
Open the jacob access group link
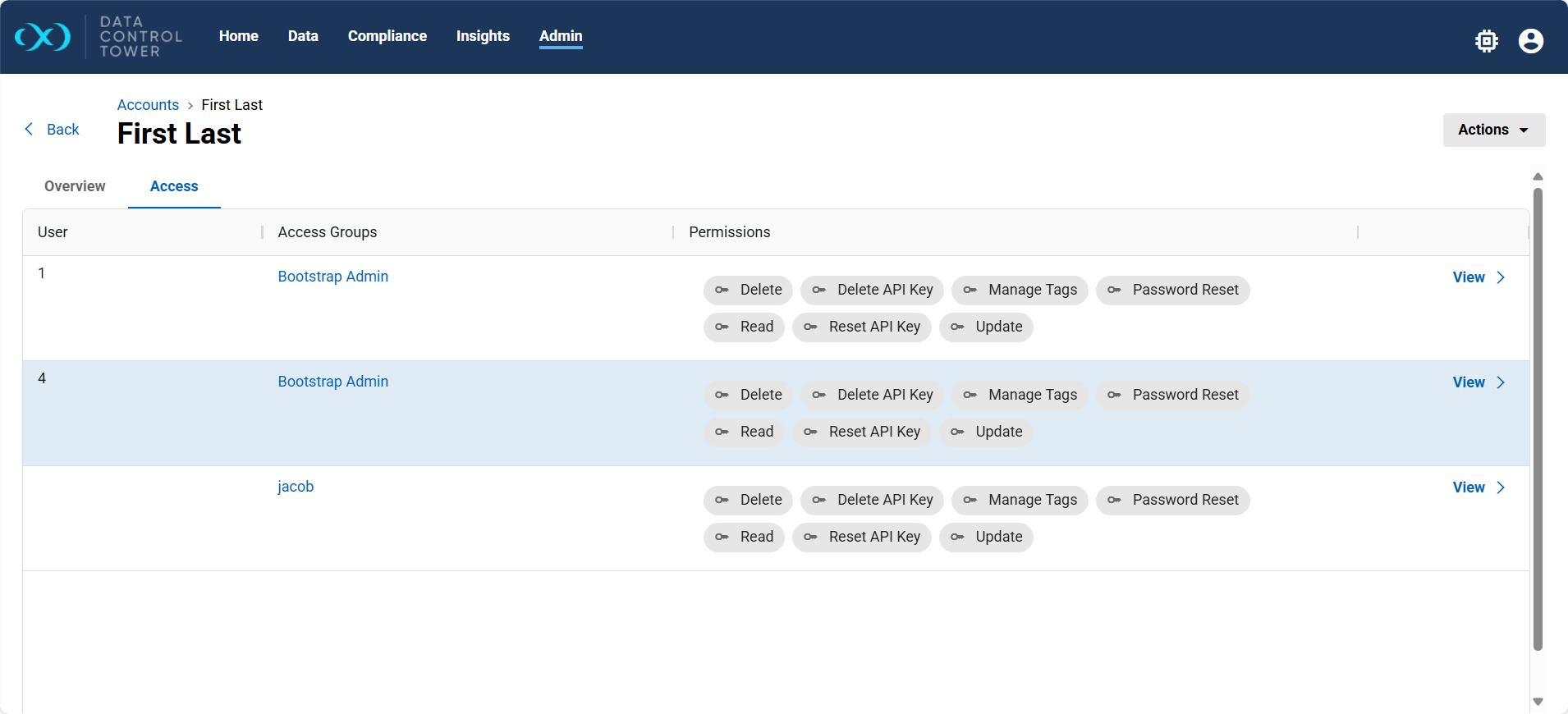(x=296, y=487)
